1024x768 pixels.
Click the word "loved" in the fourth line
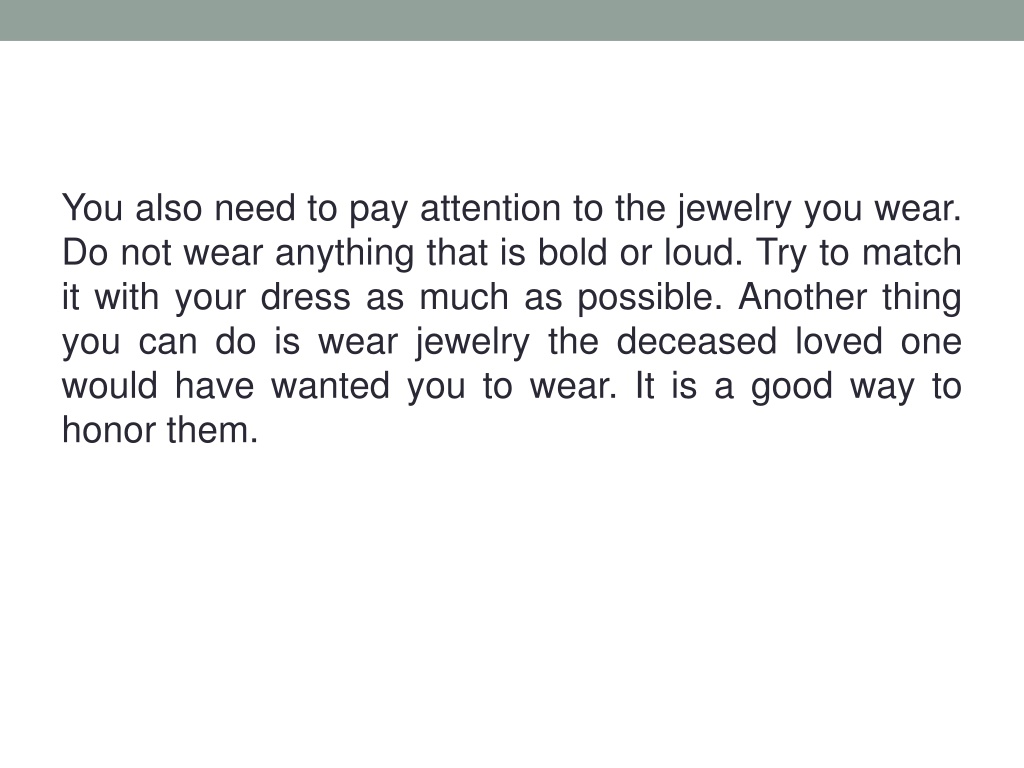click(x=839, y=342)
